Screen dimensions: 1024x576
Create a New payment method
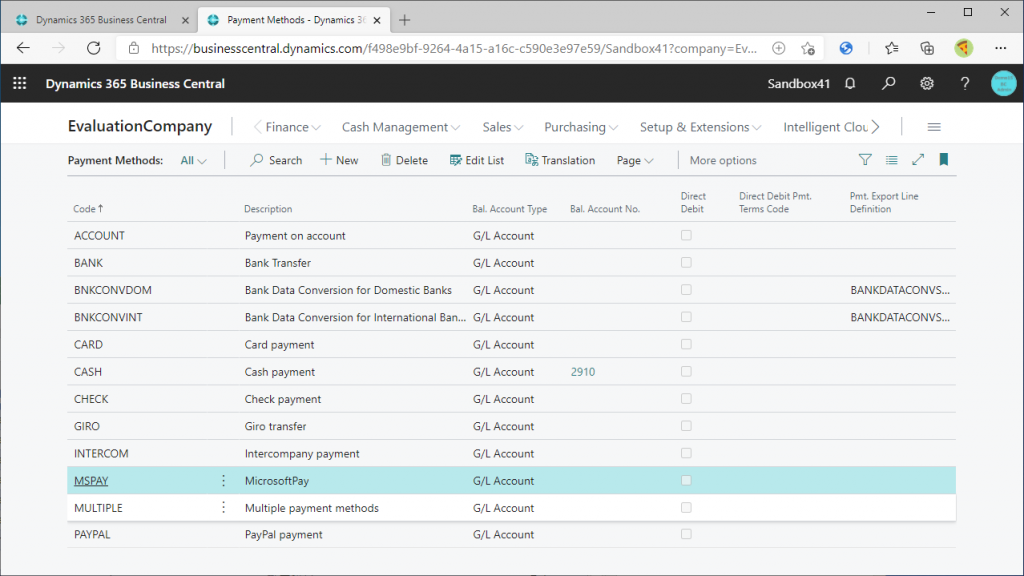(339, 161)
